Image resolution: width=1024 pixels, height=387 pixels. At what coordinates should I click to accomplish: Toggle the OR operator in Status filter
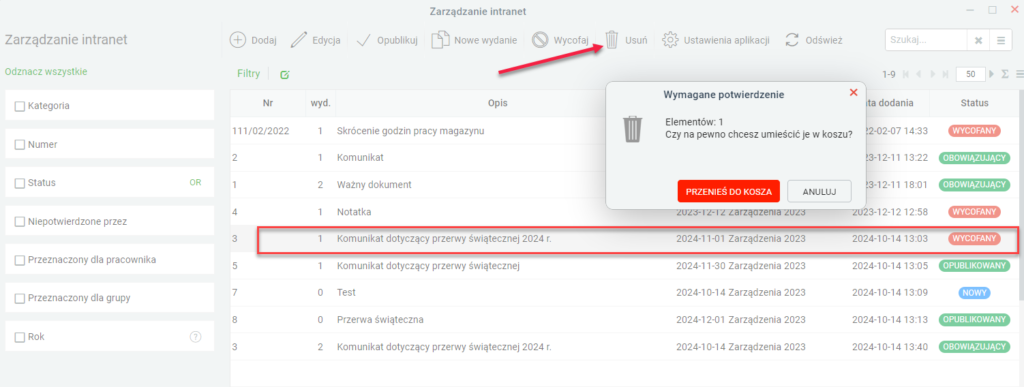click(195, 183)
